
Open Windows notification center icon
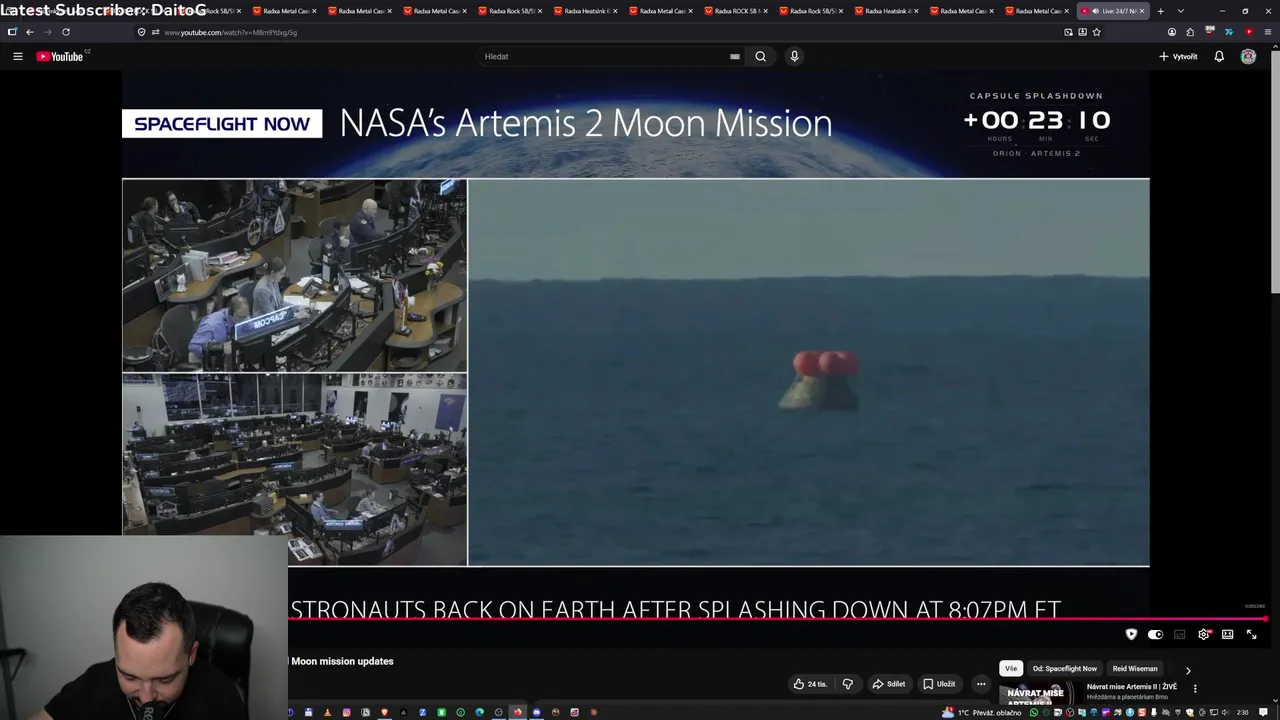click(x=1263, y=712)
